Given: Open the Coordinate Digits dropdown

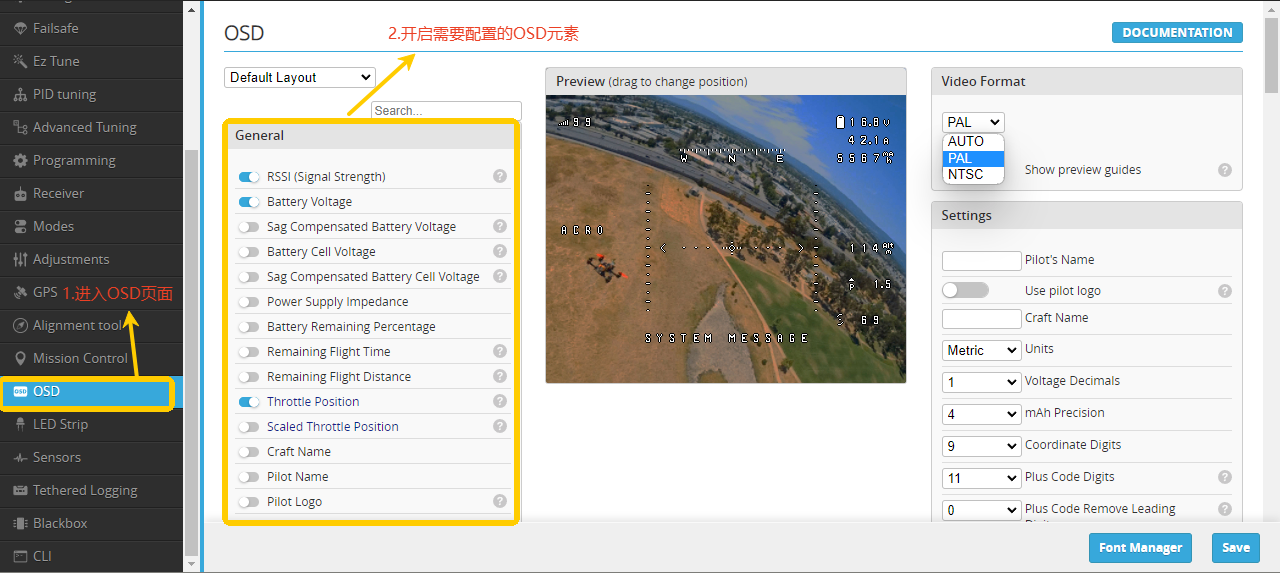Looking at the screenshot, I should pos(981,446).
